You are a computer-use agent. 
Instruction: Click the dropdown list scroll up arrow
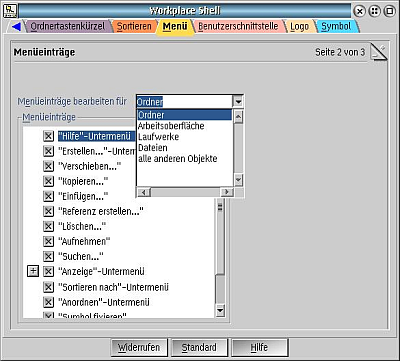(238, 117)
